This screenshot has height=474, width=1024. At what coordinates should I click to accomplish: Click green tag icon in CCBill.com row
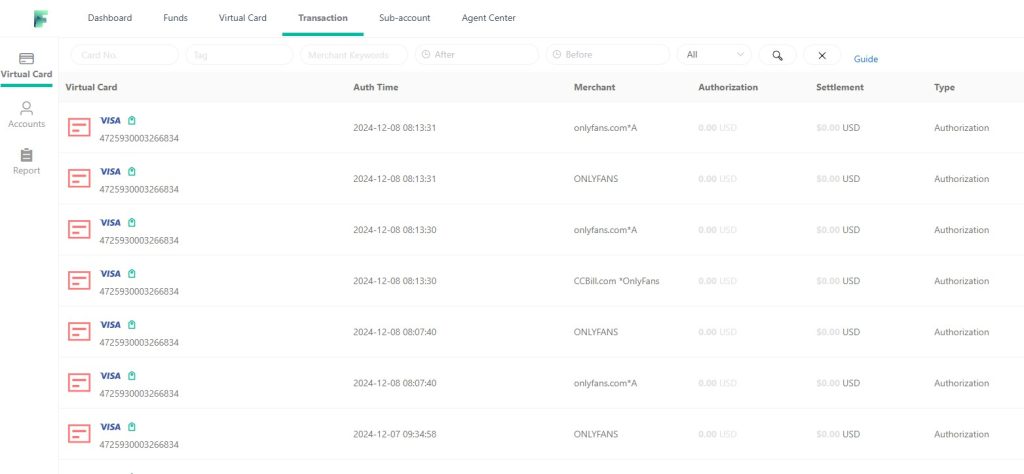(x=132, y=274)
